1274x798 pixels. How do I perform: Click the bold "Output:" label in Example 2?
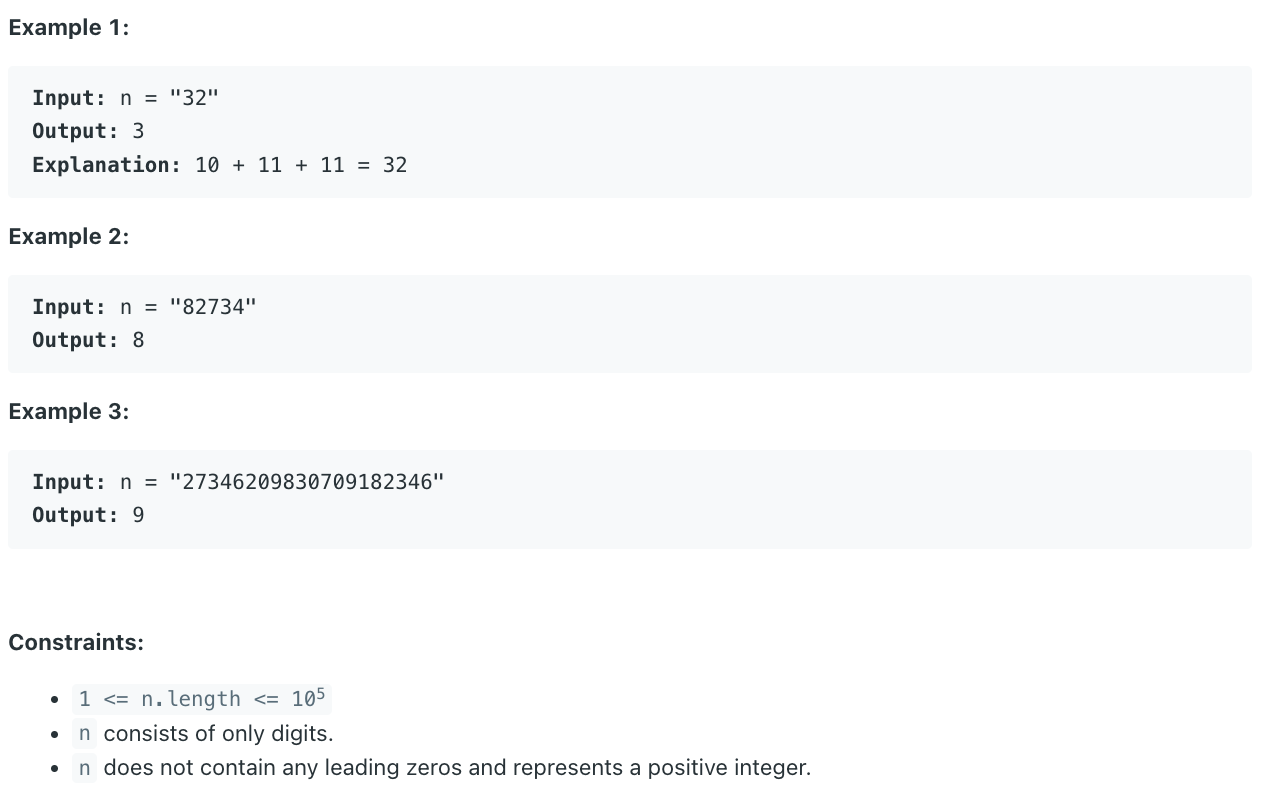75,340
